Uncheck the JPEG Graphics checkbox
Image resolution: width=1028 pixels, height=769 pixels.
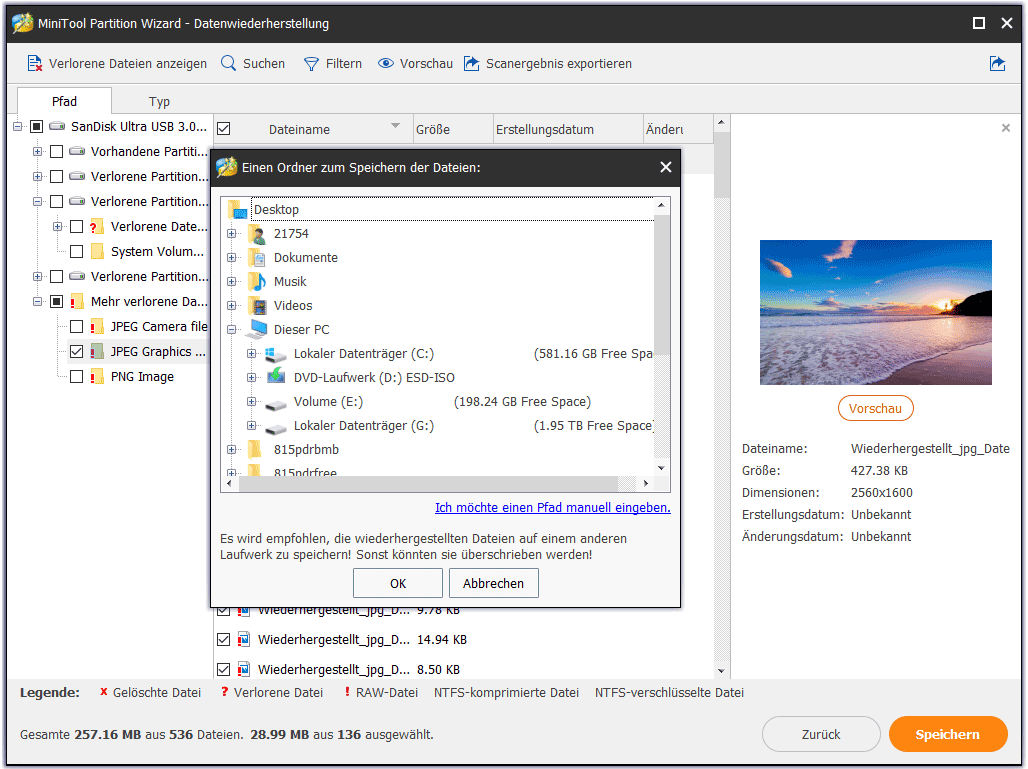pyautogui.click(x=76, y=352)
